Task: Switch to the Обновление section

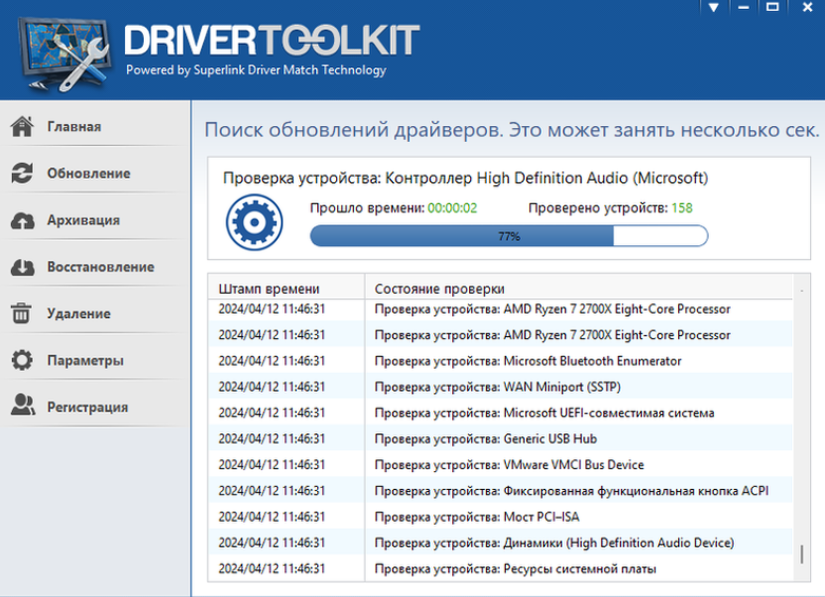Action: 90,173
